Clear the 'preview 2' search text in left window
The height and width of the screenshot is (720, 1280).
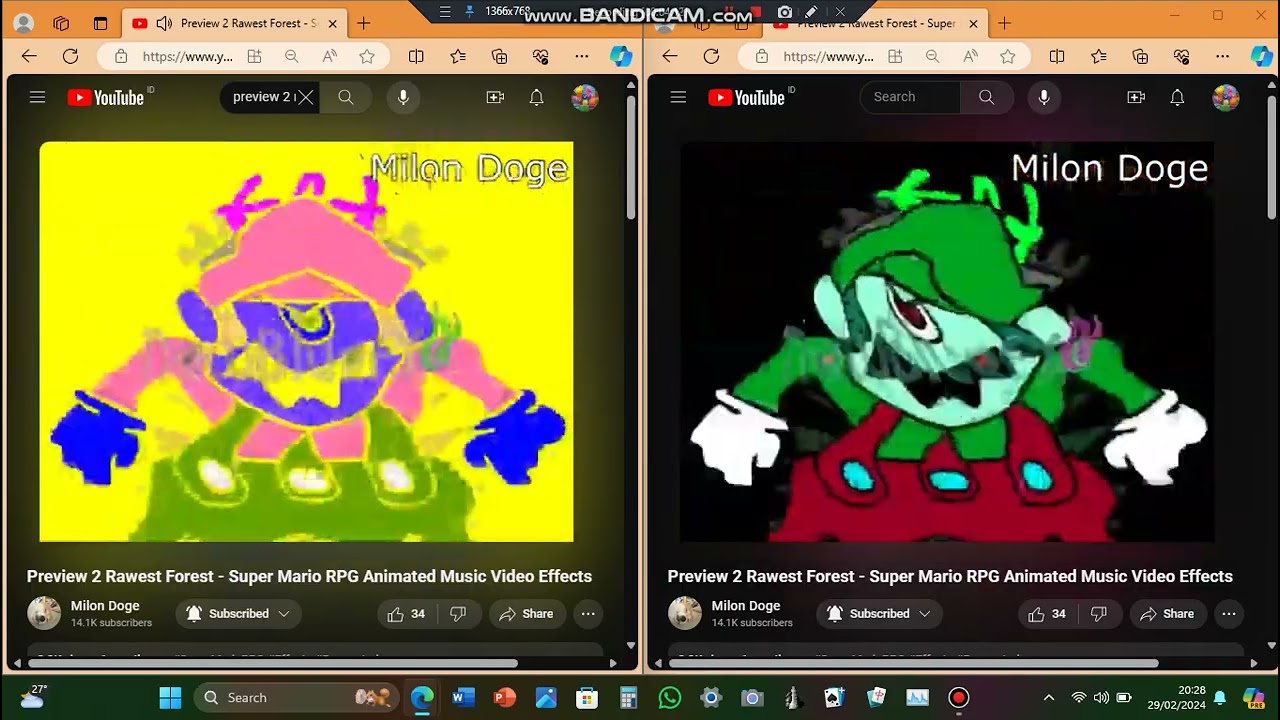(306, 97)
